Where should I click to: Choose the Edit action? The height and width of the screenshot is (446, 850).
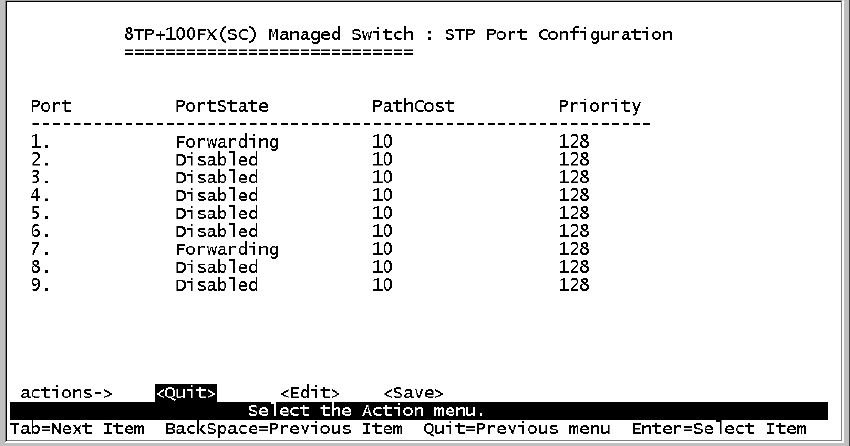pyautogui.click(x=310, y=393)
